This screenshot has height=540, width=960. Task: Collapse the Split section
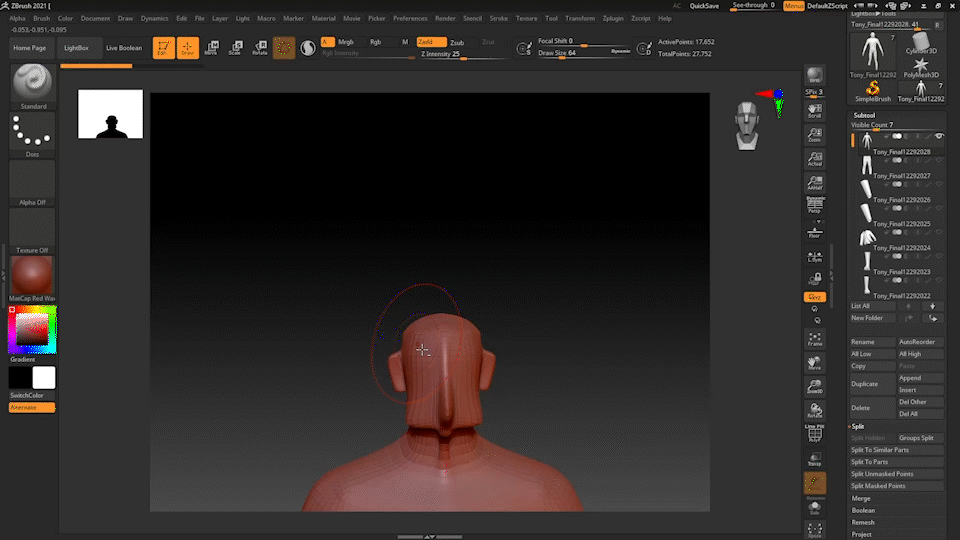858,426
